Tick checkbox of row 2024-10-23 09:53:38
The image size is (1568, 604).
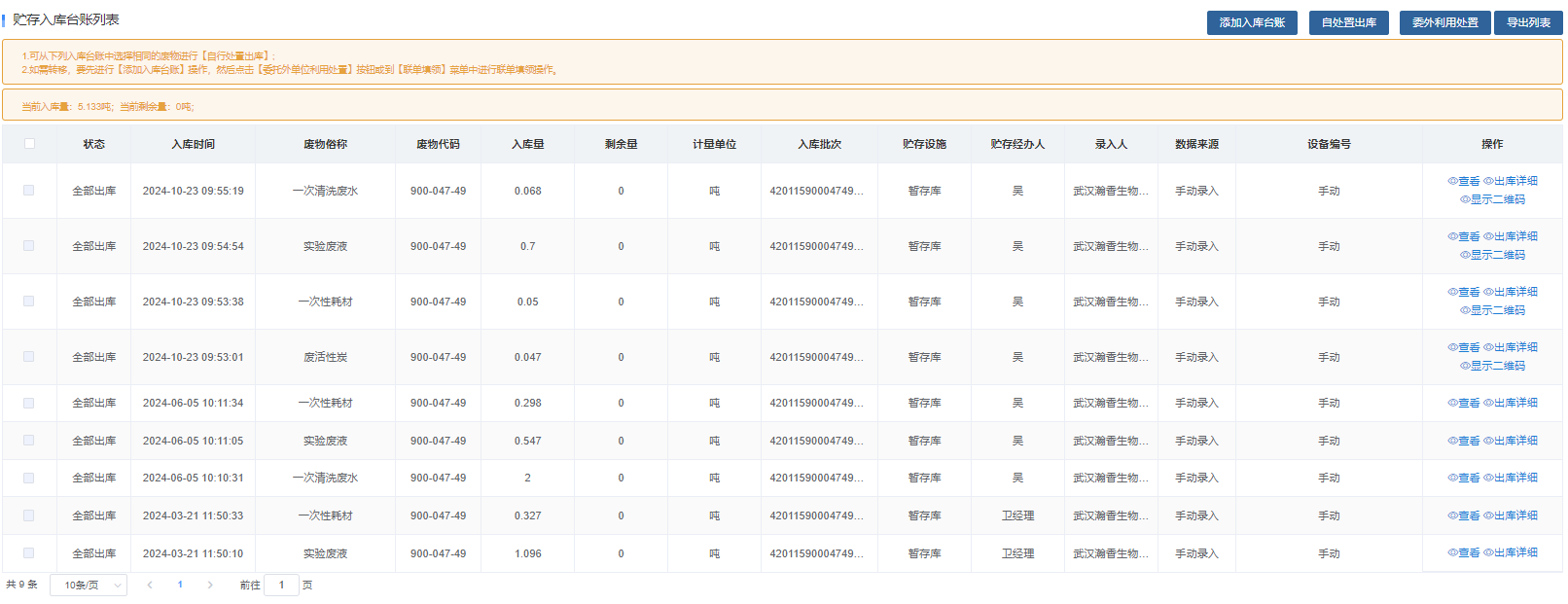click(29, 302)
